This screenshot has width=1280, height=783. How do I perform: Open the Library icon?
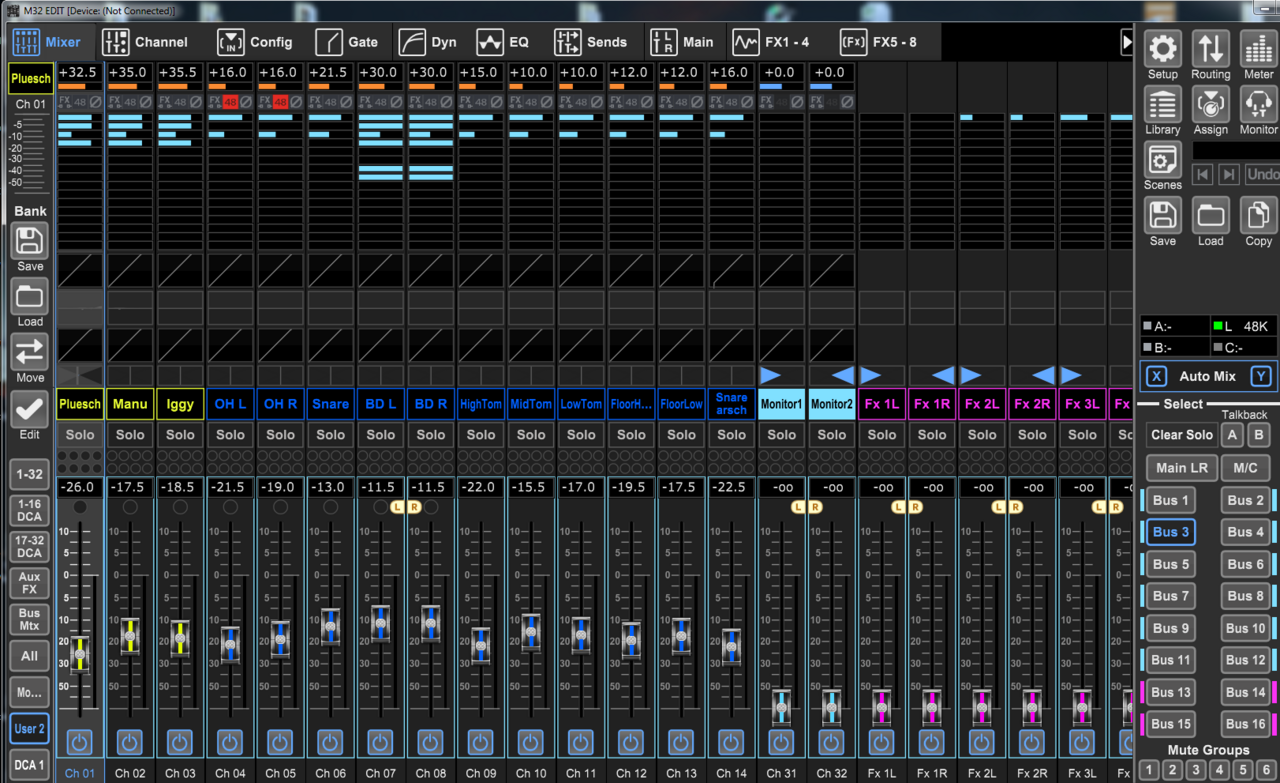coord(1162,104)
